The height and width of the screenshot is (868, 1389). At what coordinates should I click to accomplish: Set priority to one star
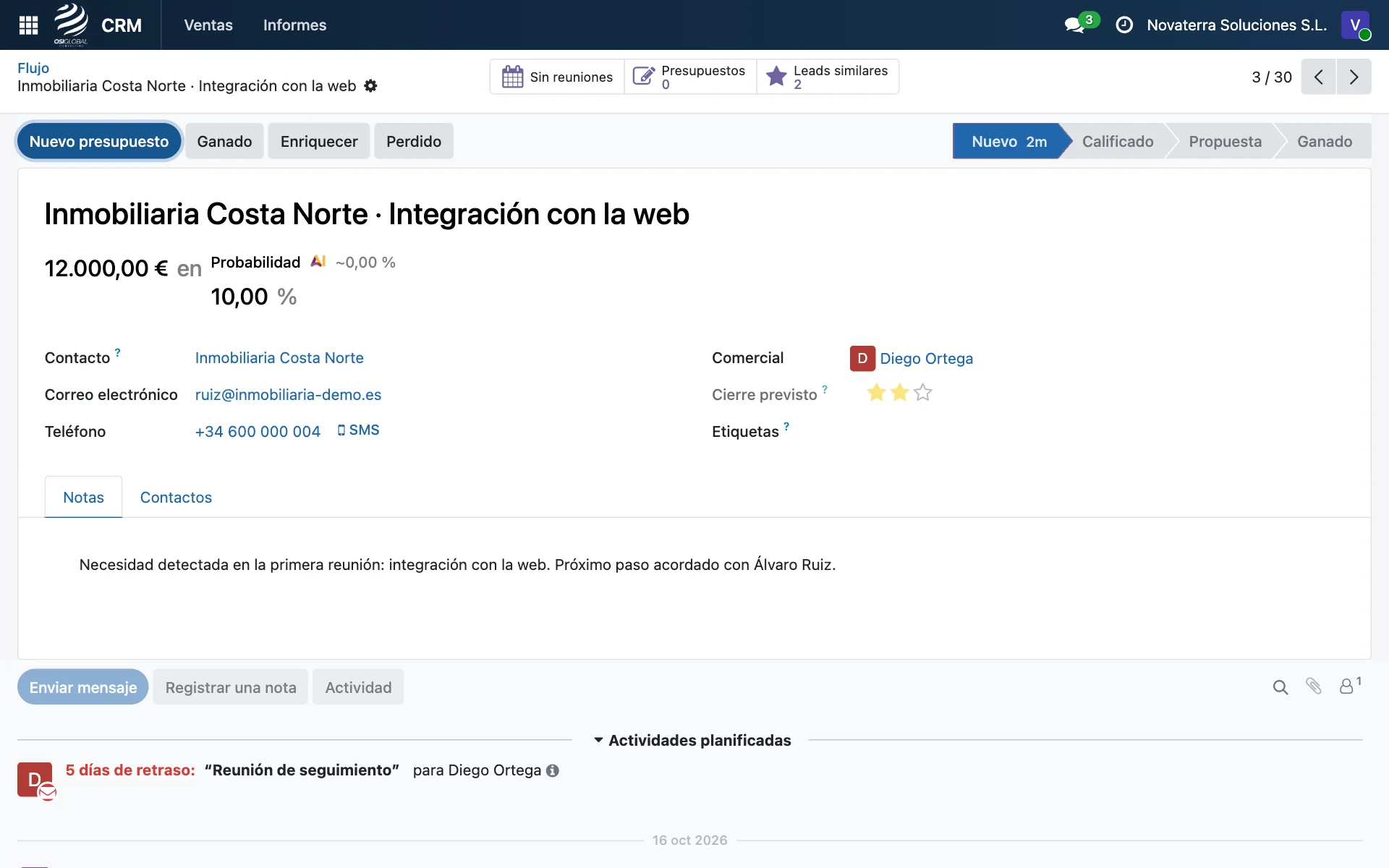click(876, 393)
